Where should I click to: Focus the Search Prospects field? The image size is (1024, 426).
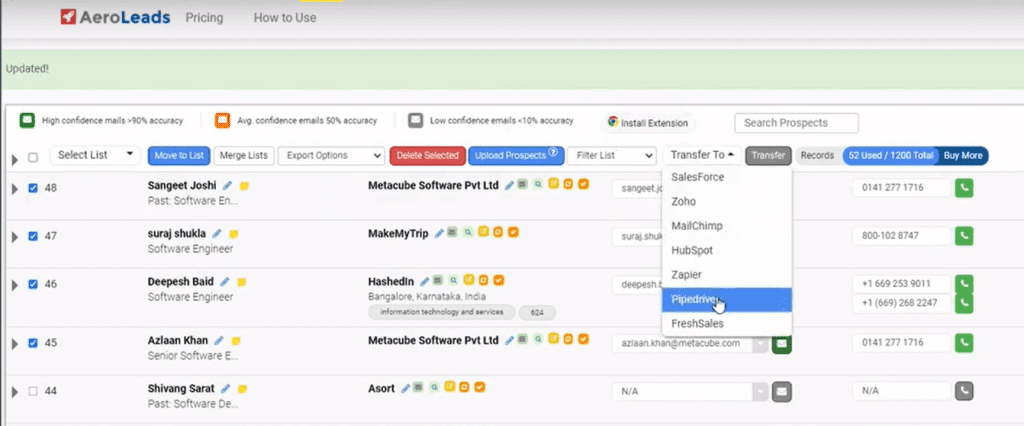796,123
